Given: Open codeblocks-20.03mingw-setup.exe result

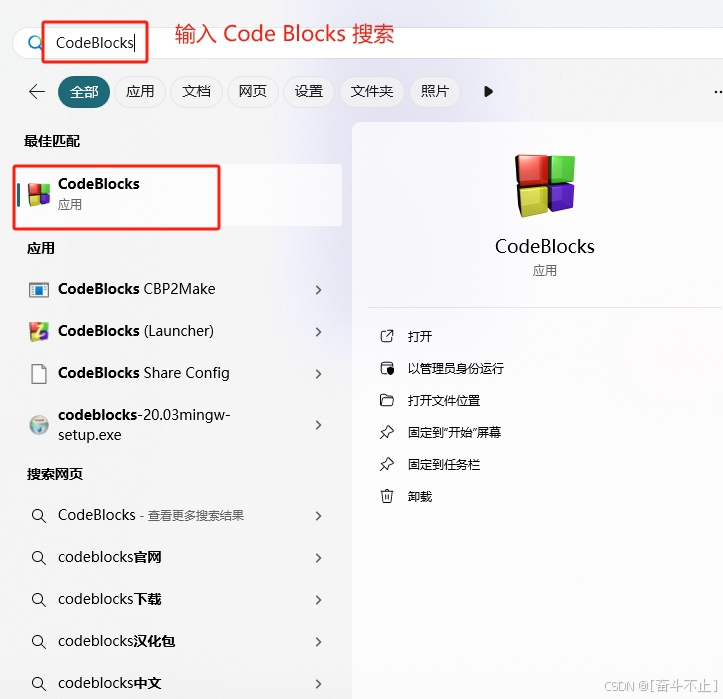Looking at the screenshot, I should click(x=177, y=425).
